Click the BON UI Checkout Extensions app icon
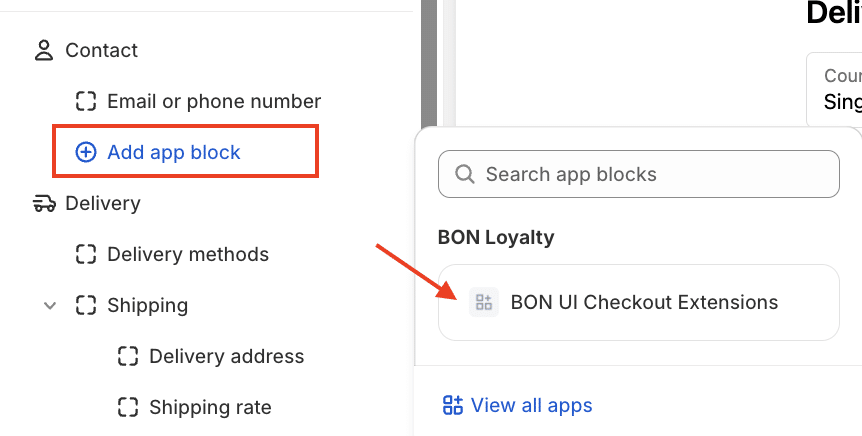The image size is (862, 436). 484,302
